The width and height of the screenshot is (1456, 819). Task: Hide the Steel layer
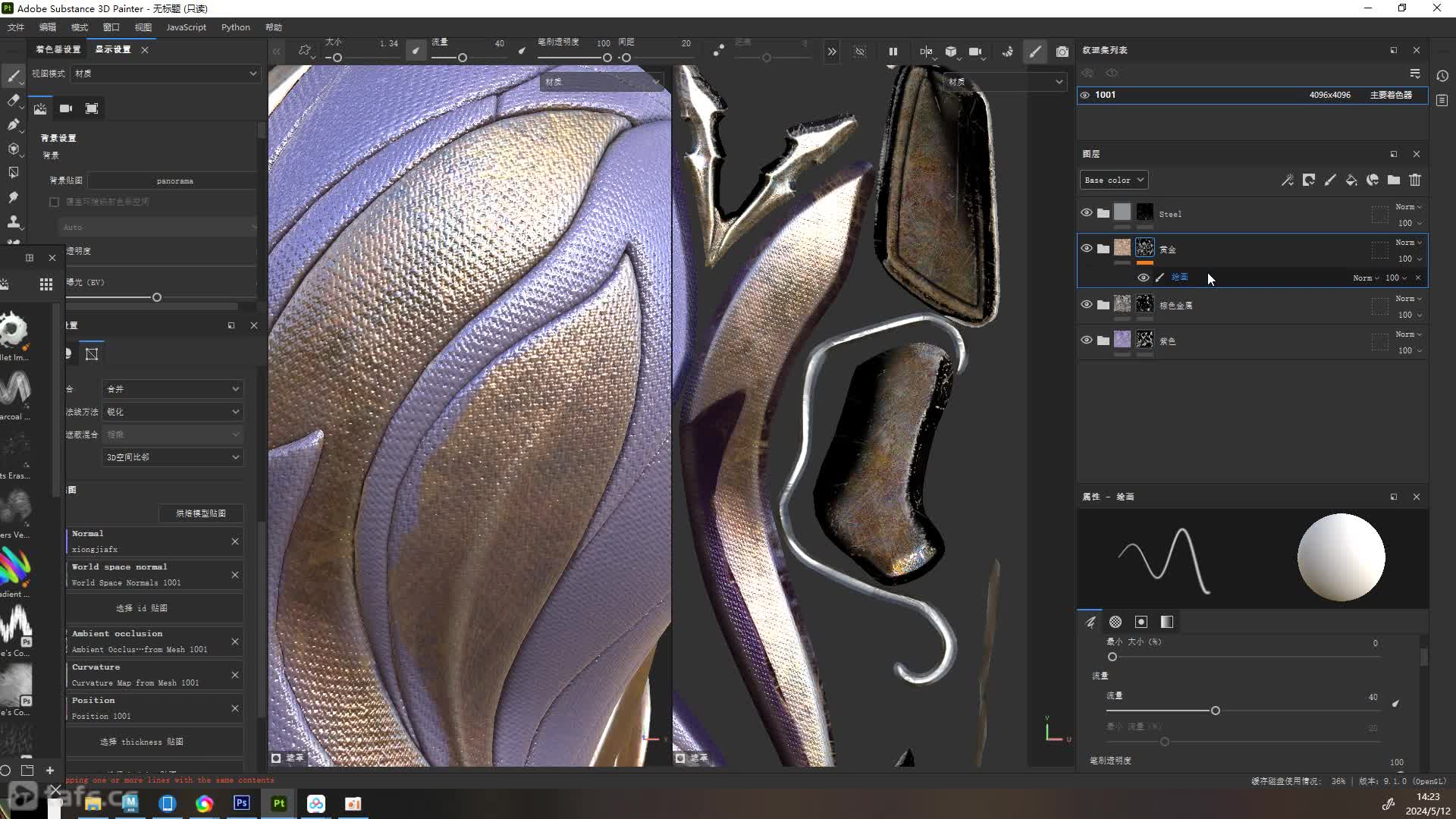1087,213
